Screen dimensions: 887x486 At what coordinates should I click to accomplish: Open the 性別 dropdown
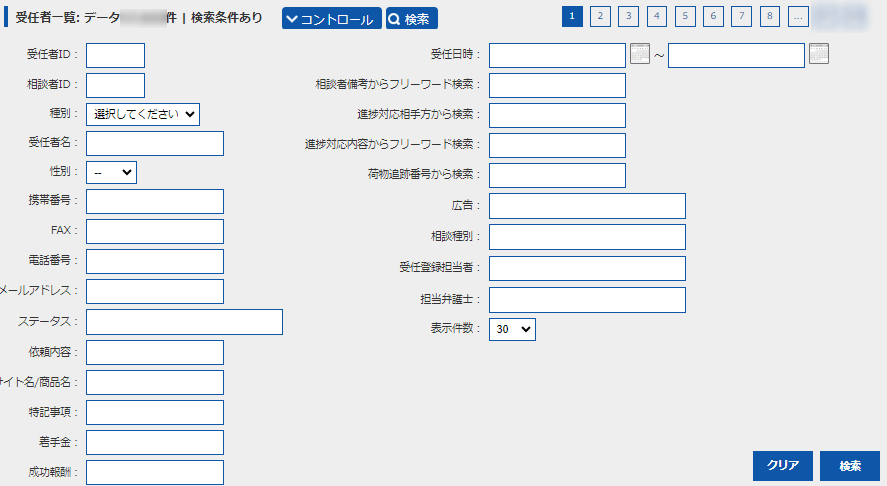(x=111, y=172)
